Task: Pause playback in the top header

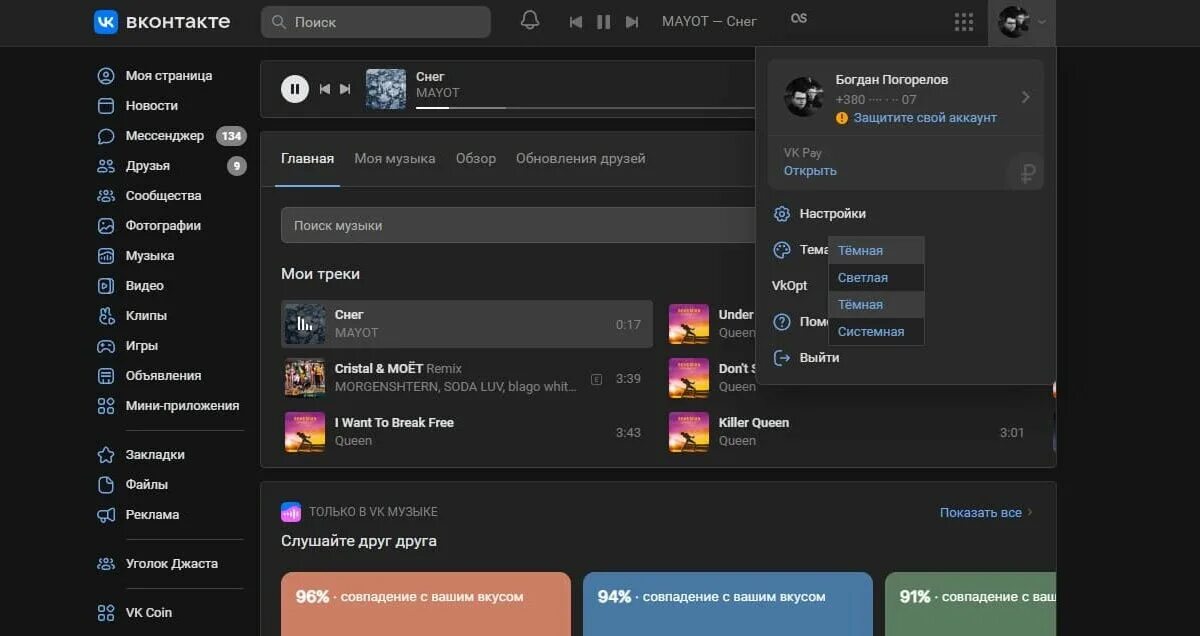Action: 604,22
